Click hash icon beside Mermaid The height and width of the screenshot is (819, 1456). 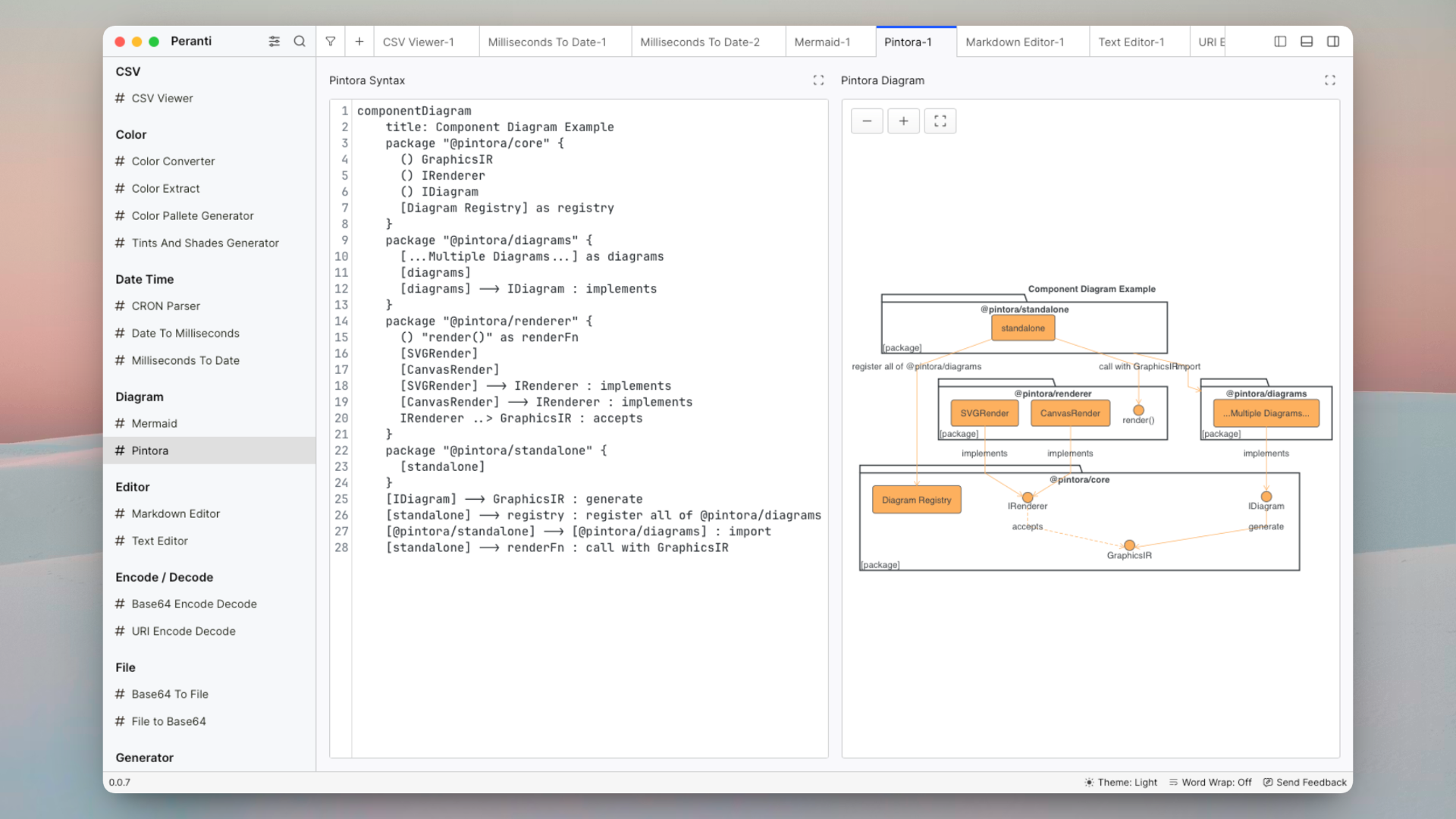click(x=120, y=424)
